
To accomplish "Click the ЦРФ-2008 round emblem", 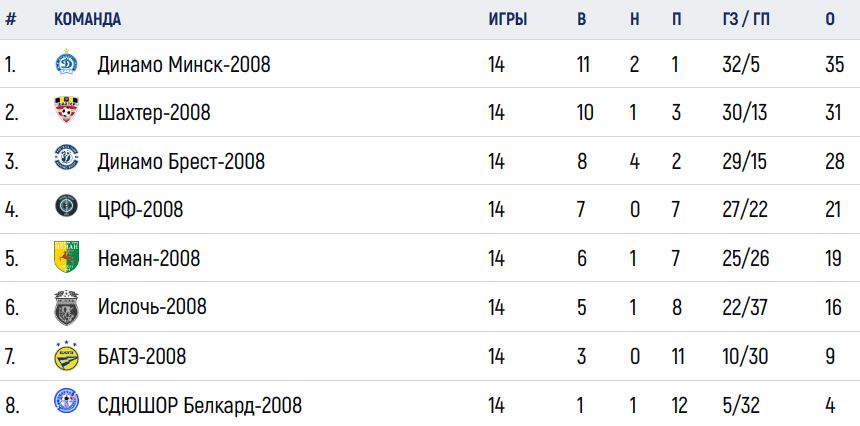I will tap(66, 206).
